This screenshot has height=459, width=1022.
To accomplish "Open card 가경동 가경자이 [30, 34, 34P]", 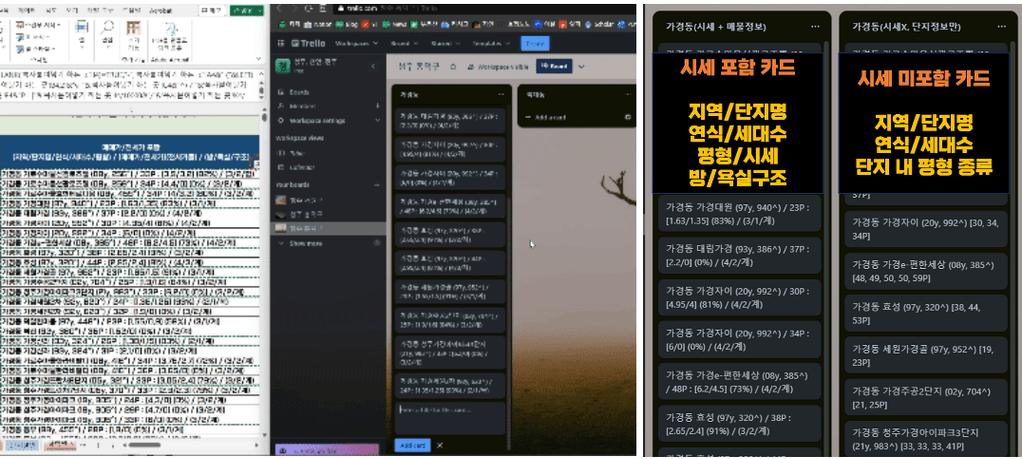I will point(926,228).
